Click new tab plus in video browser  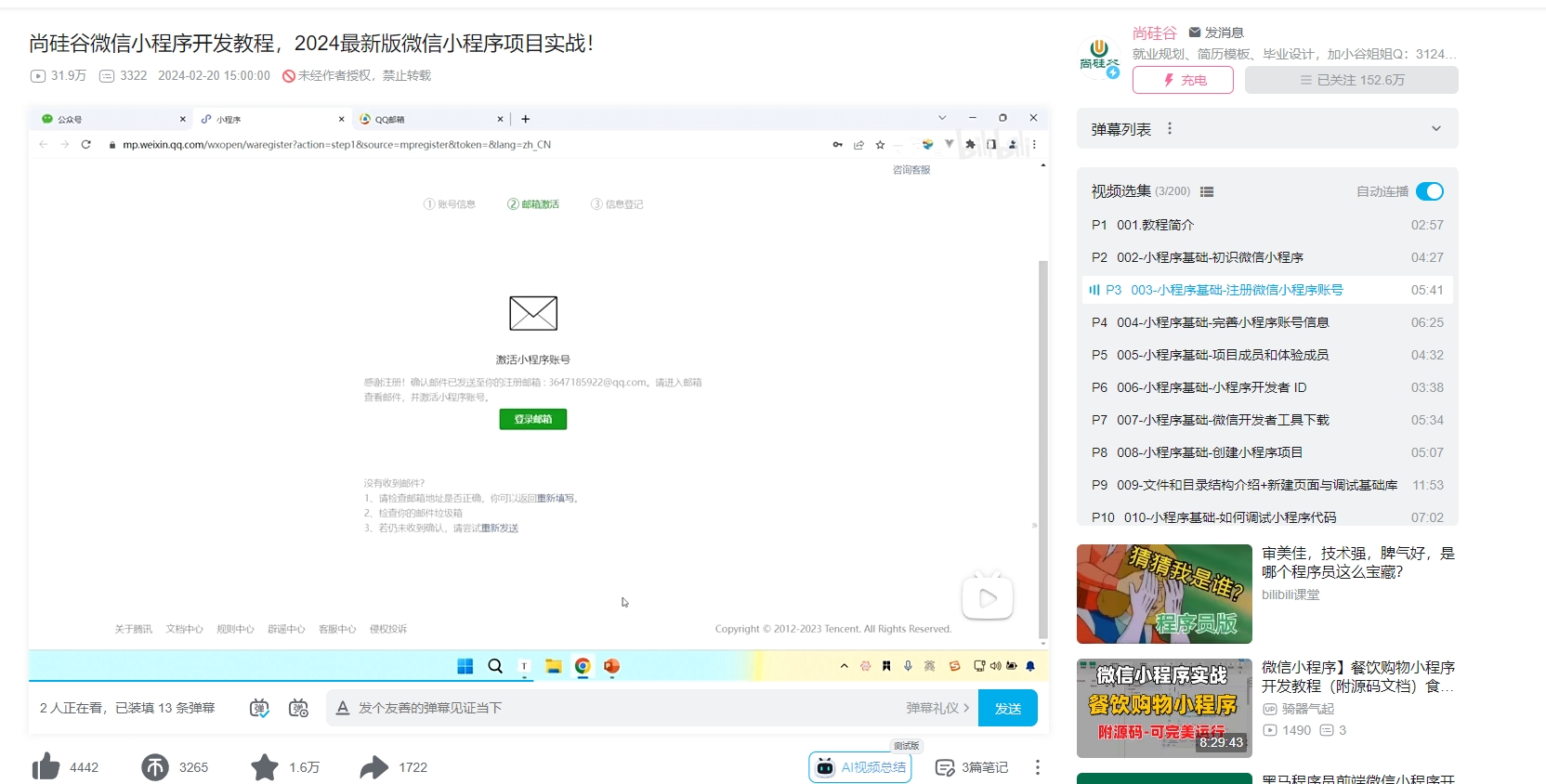click(x=525, y=119)
